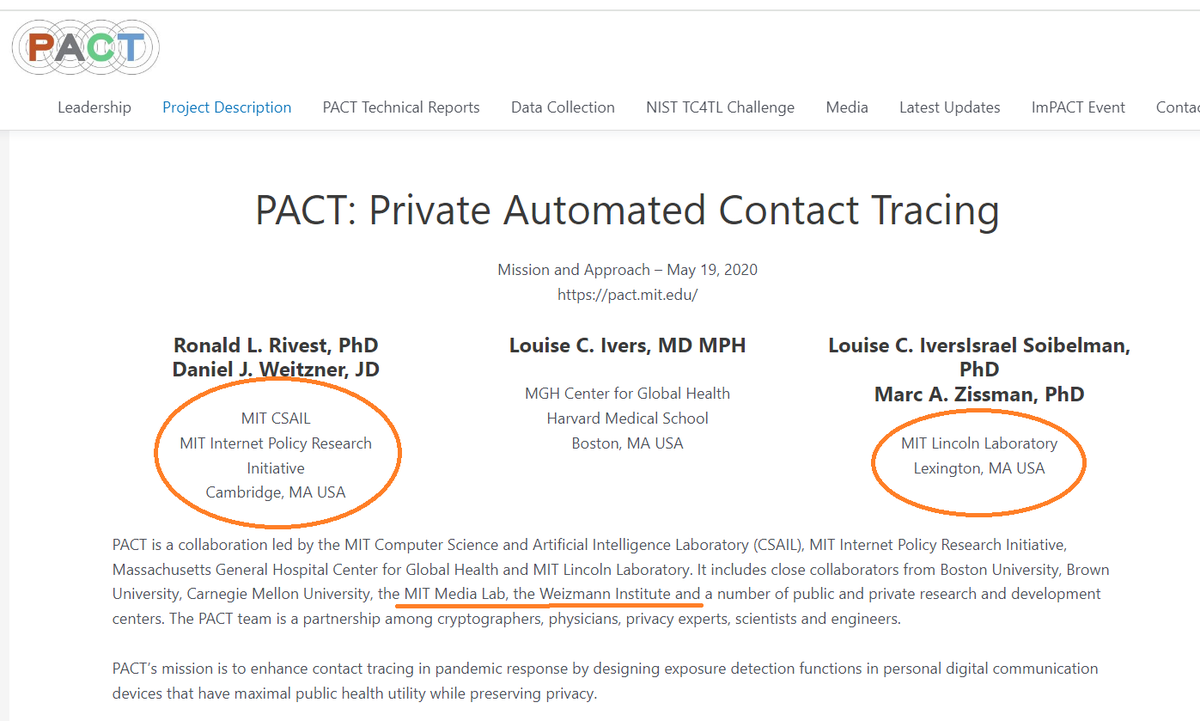Click the Carnegie Mellon University text in paragraph
The height and width of the screenshot is (721, 1200).
click(x=279, y=593)
